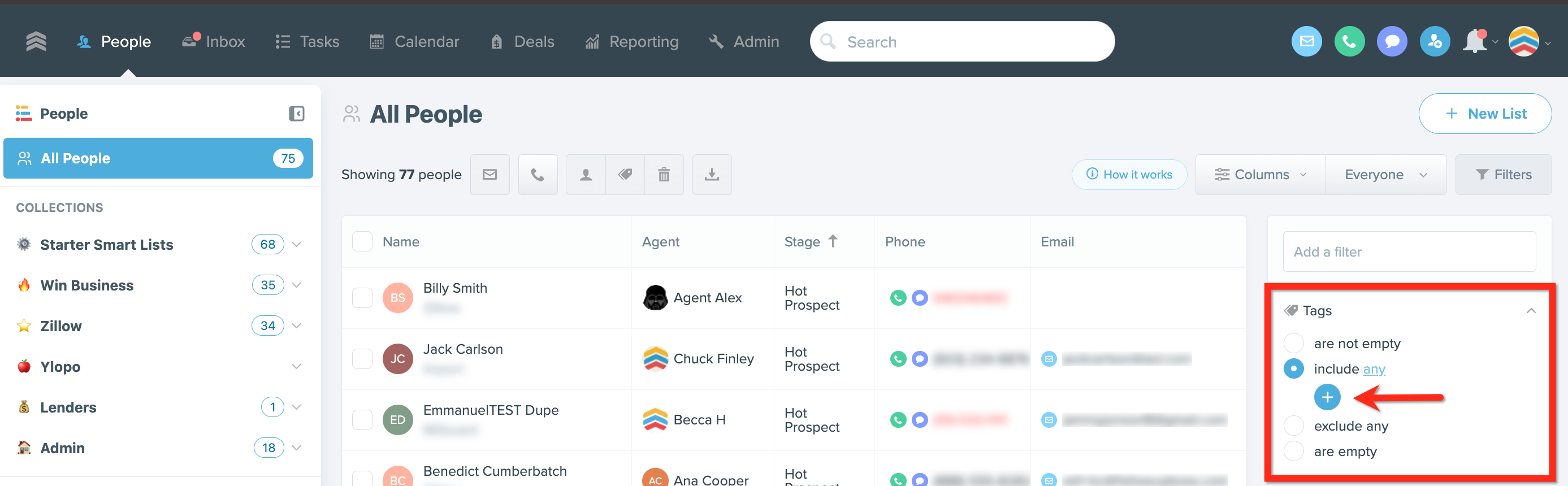Click the add person icon in header
The width and height of the screenshot is (1568, 486).
click(x=1435, y=41)
